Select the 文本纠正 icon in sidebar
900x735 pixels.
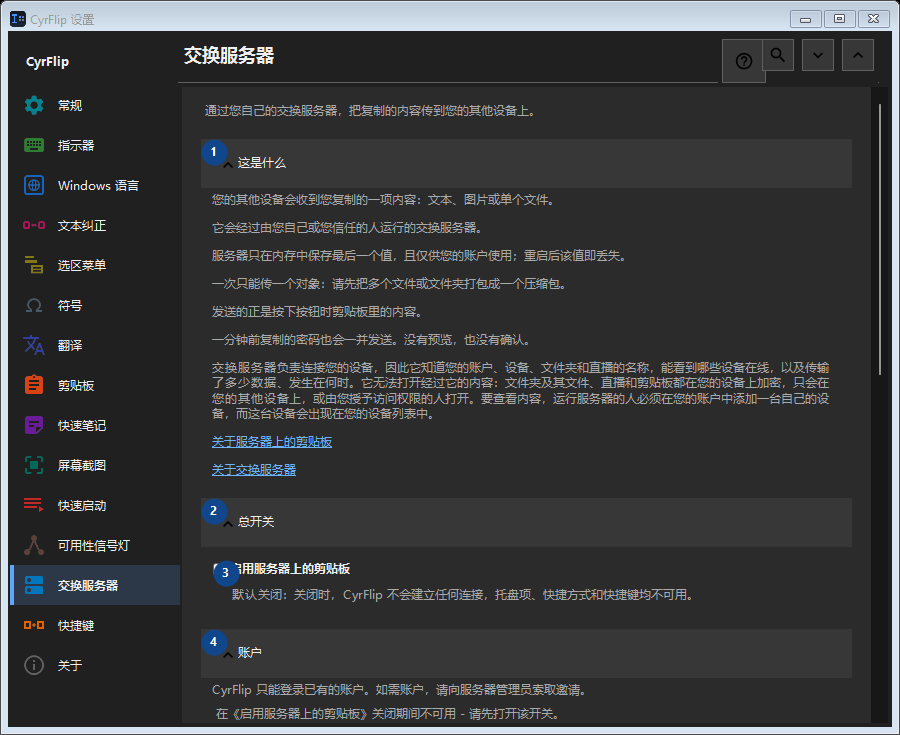pyautogui.click(x=34, y=225)
